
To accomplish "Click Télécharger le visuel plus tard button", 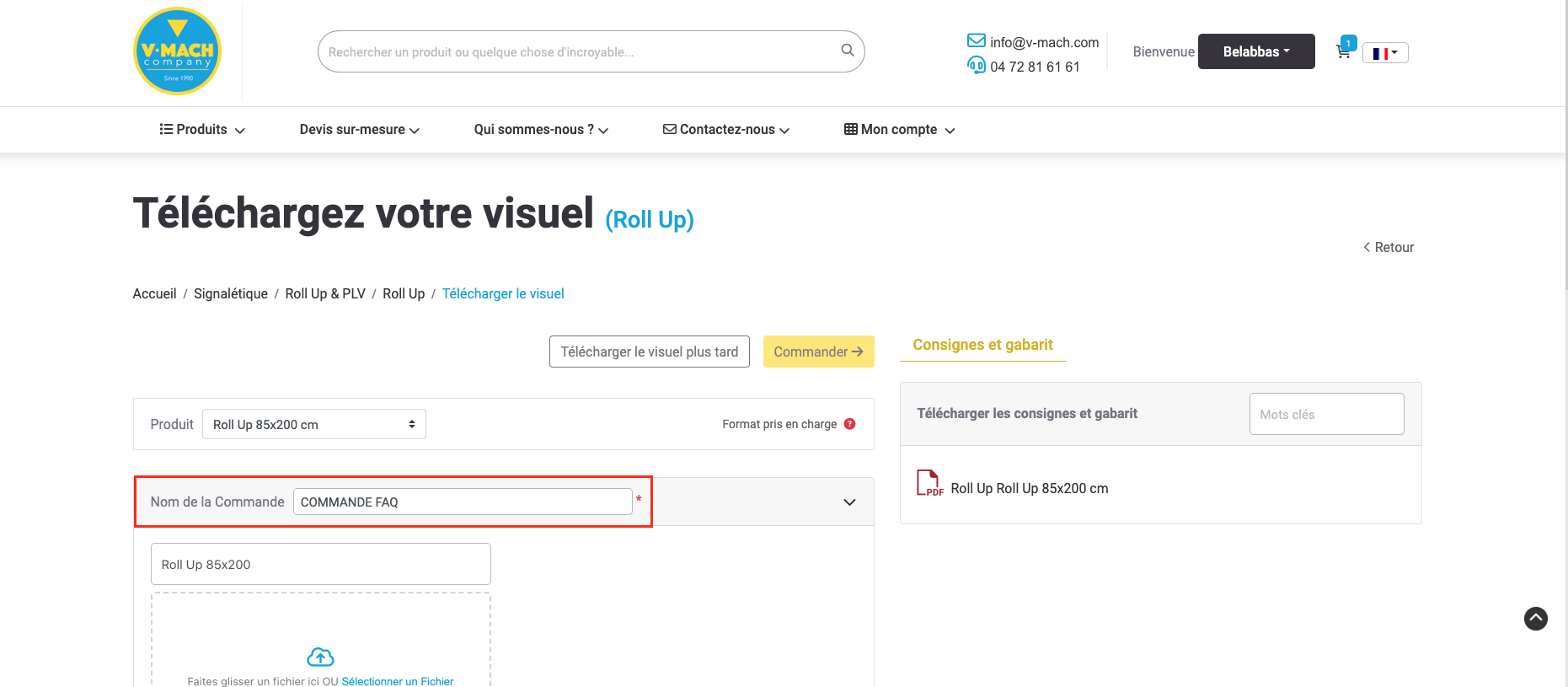I will click(x=649, y=352).
